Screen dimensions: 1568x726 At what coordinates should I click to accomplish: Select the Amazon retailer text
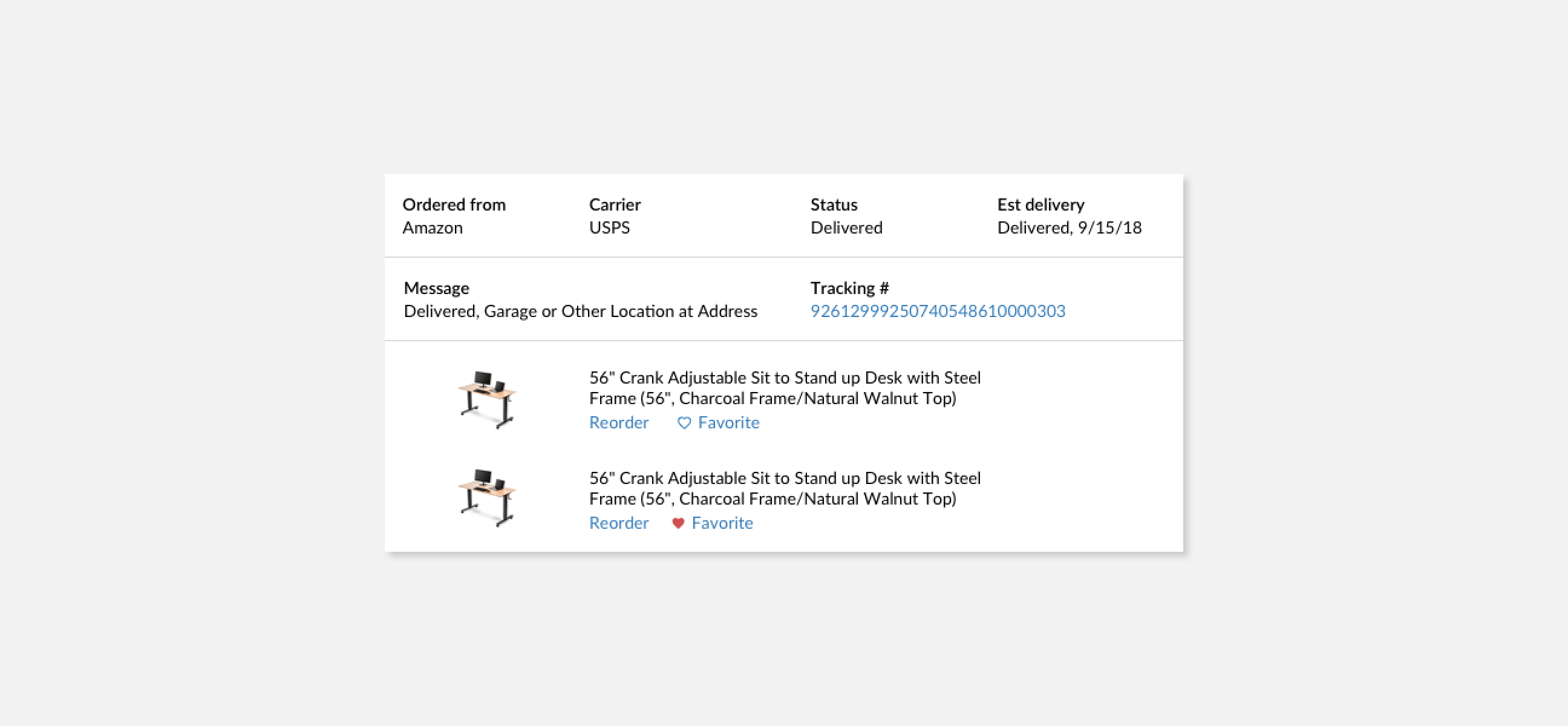point(432,227)
